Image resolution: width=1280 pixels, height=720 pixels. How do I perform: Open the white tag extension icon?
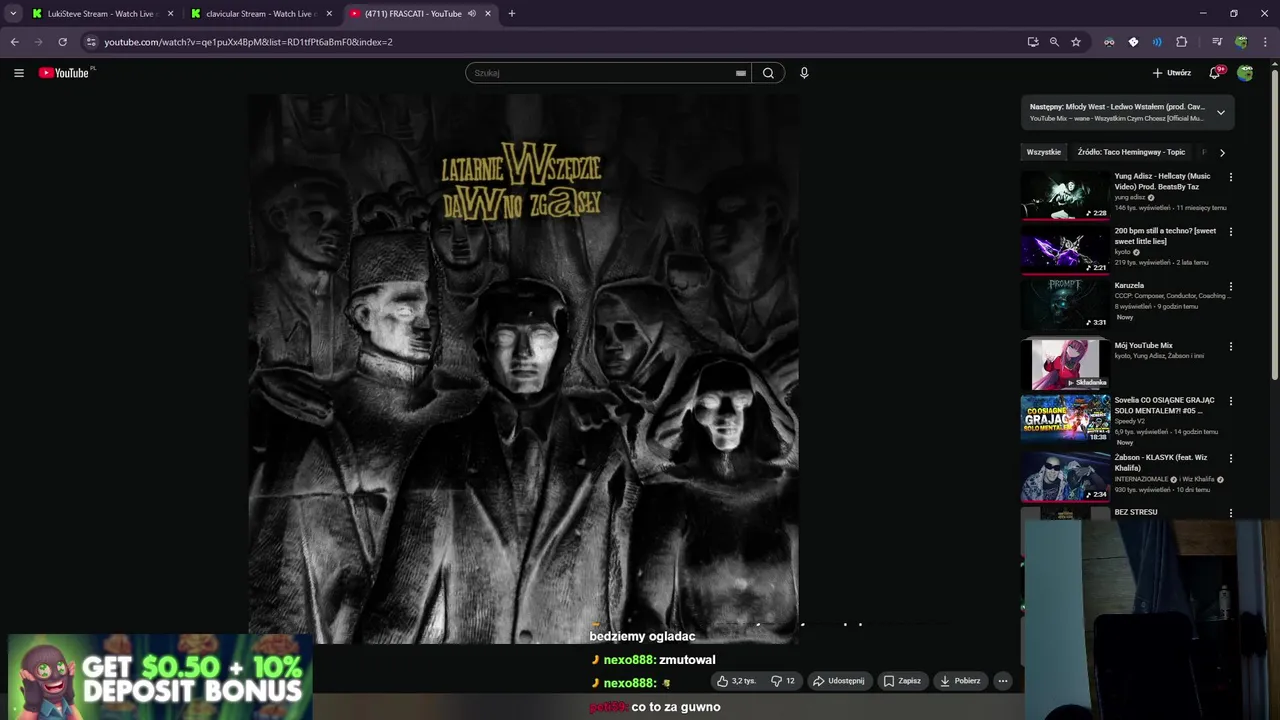pyautogui.click(x=1133, y=42)
